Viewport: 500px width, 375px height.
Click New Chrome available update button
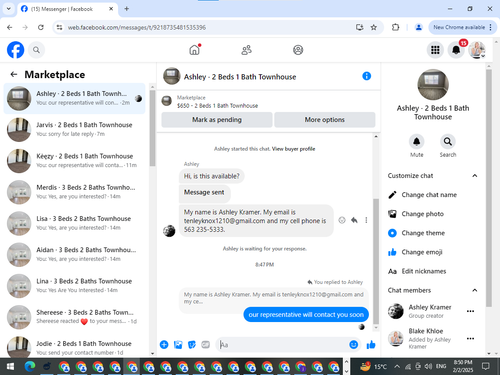463,27
